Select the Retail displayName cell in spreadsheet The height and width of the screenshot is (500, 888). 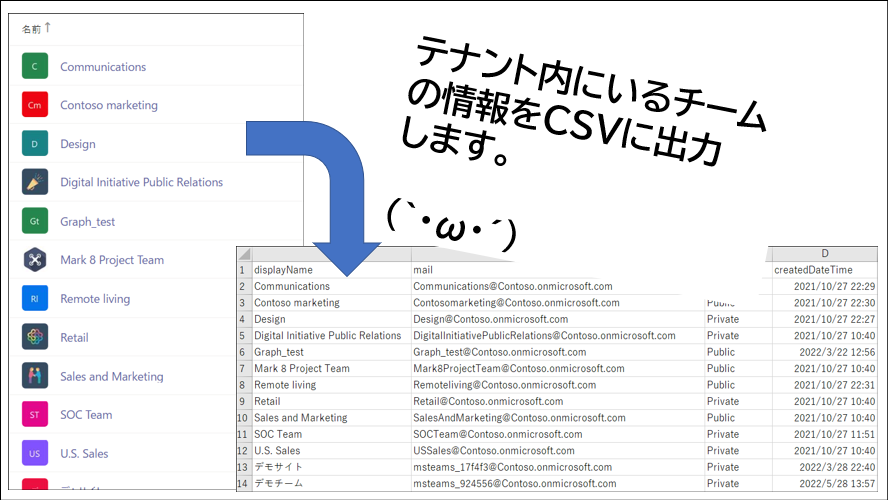click(331, 401)
